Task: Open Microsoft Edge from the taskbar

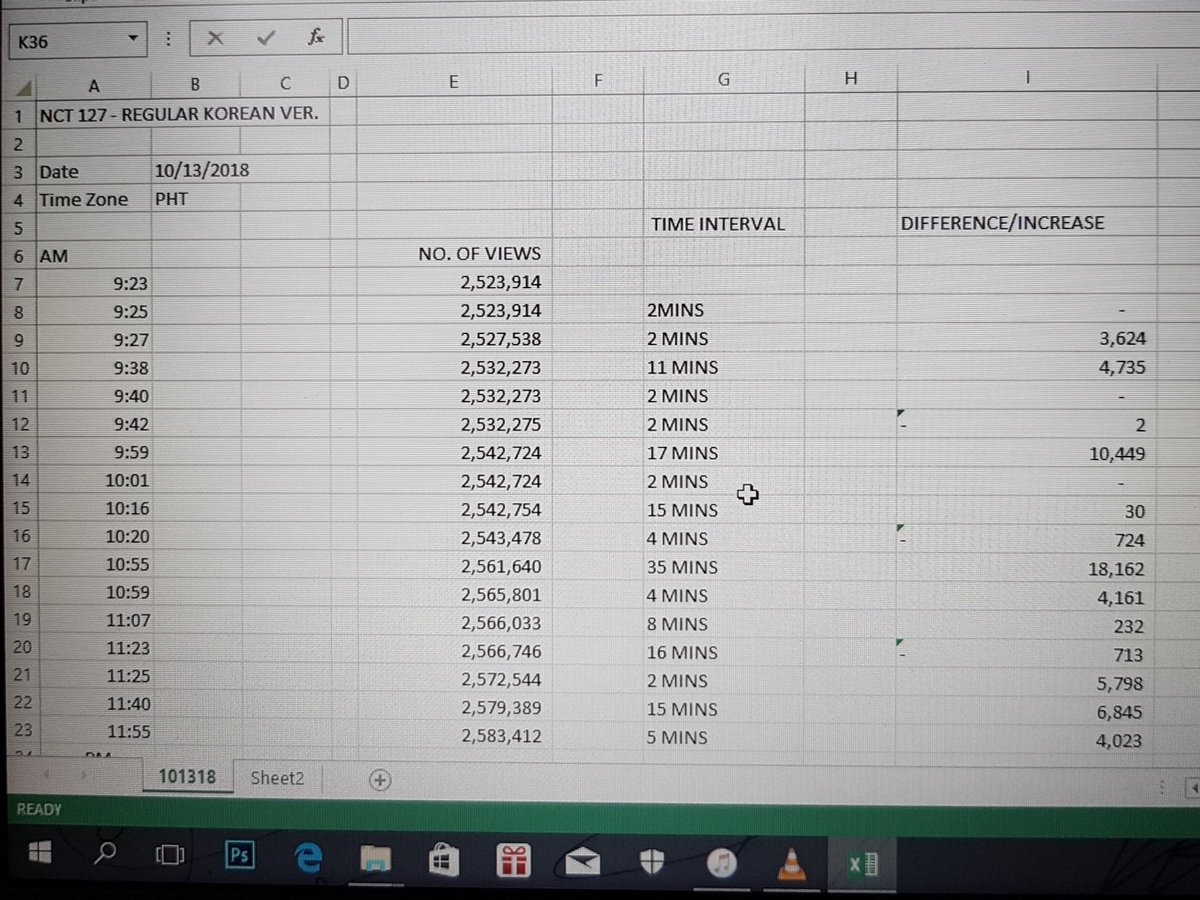Action: point(310,859)
